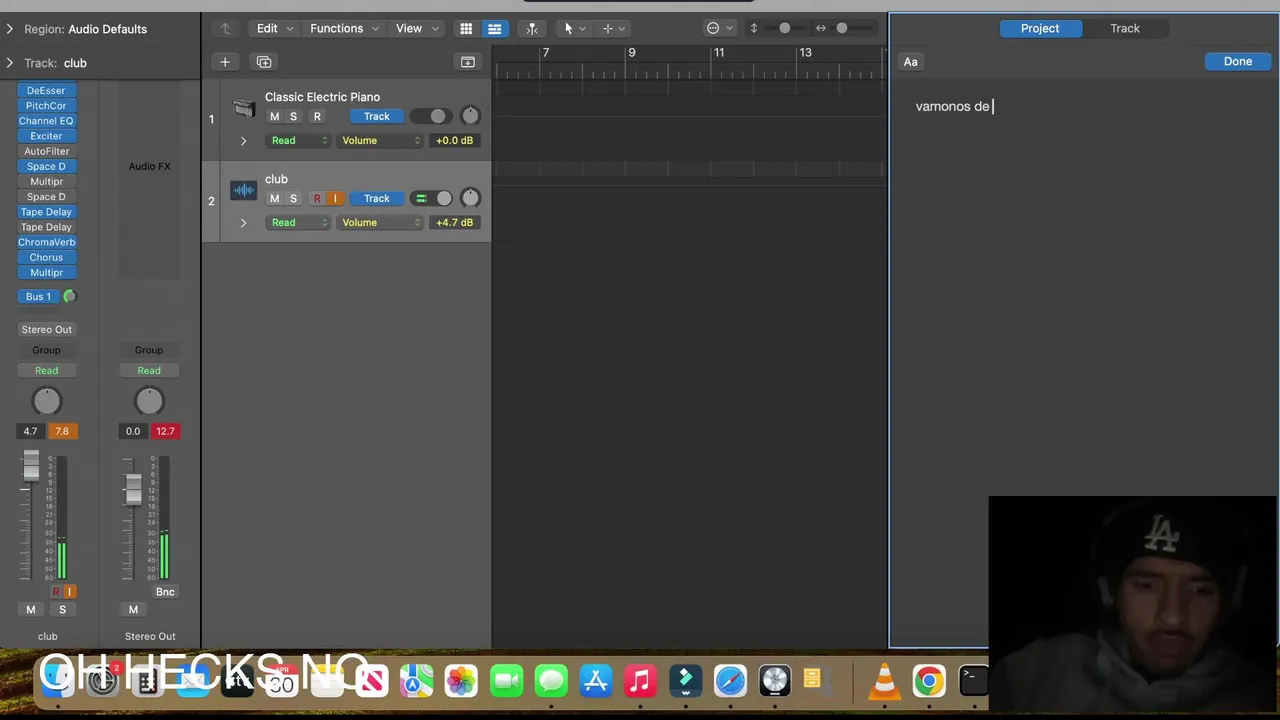This screenshot has width=1280, height=720.
Task: Toggle the Flex show/hide button
Action: (532, 28)
